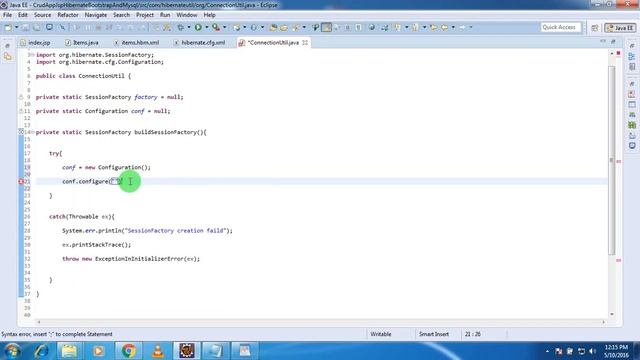Screen dimensions: 640x360
Task: Open the New file dropdown arrow
Action: click(x=16, y=27)
